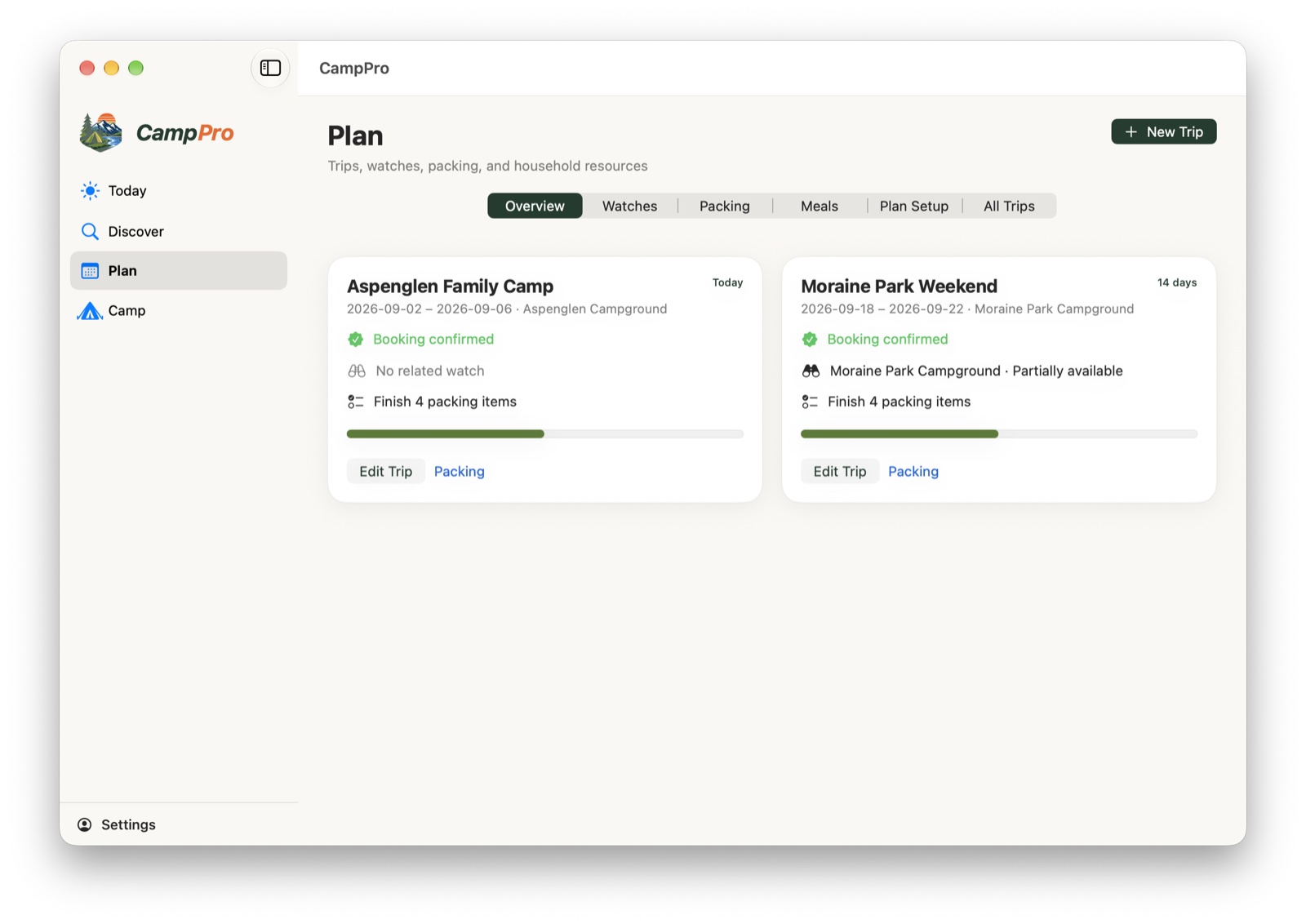Screen dimensions: 1306x924
Task: Click 'Moraine Park Campground · Partially available'
Action: pos(976,371)
